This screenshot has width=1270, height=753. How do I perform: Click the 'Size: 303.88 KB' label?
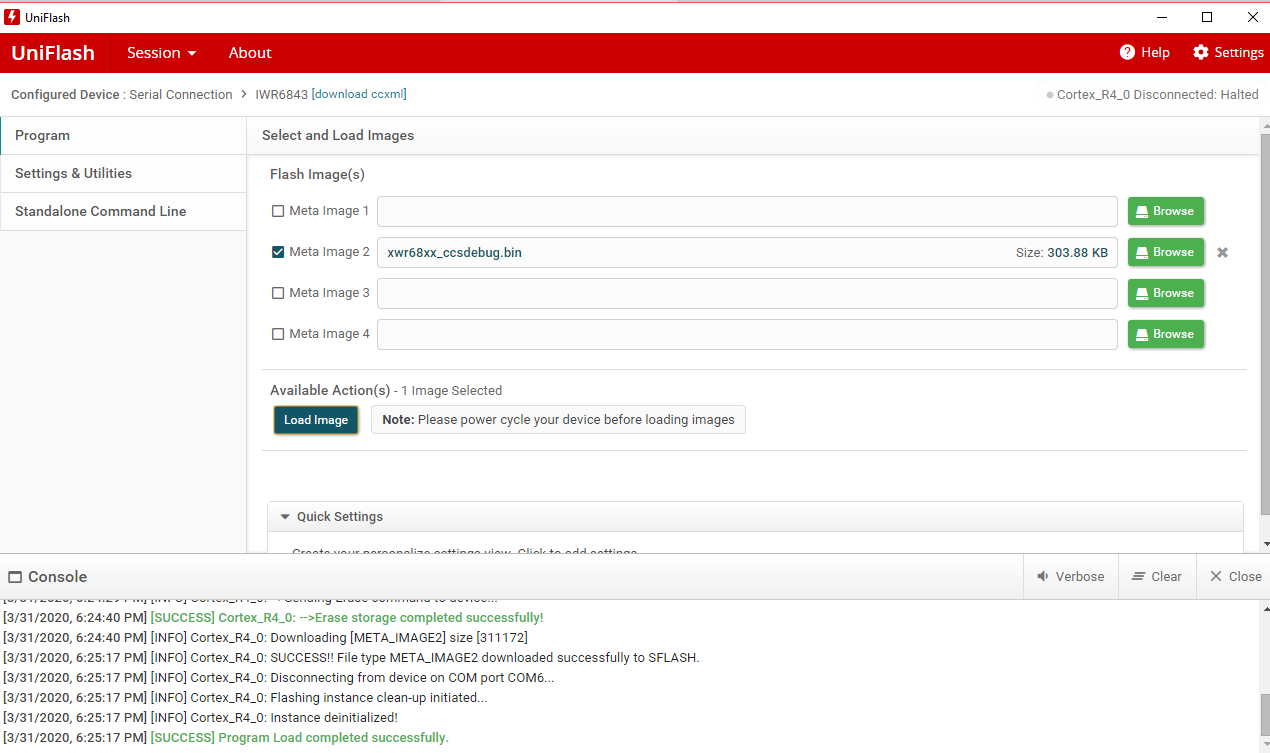[1062, 253]
